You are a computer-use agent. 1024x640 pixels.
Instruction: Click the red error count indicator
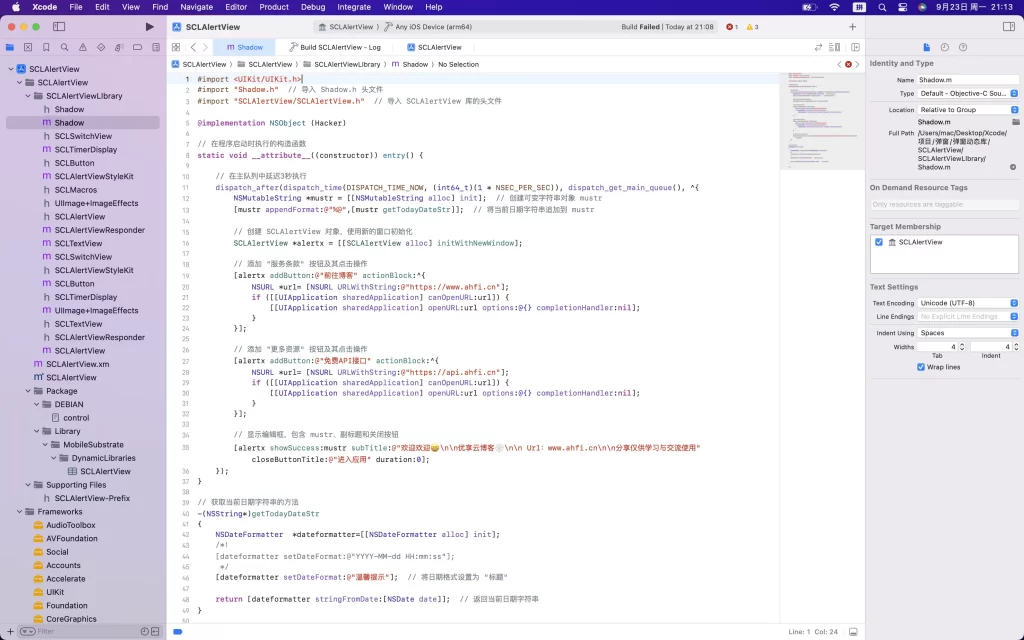(x=732, y=27)
